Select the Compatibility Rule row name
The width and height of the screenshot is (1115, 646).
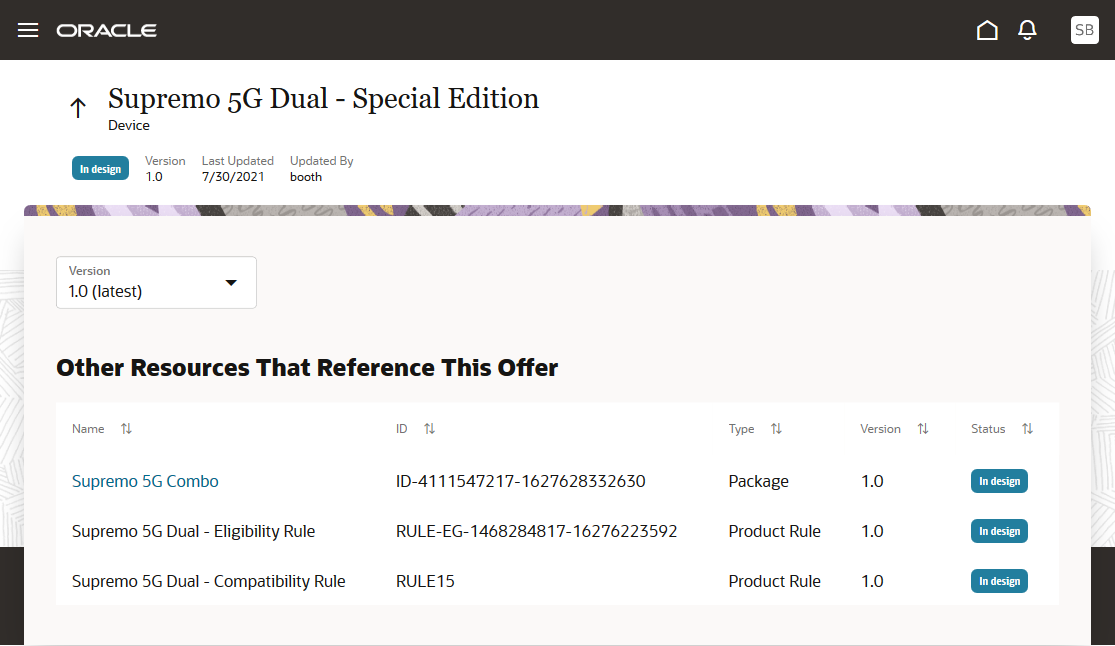(x=208, y=581)
